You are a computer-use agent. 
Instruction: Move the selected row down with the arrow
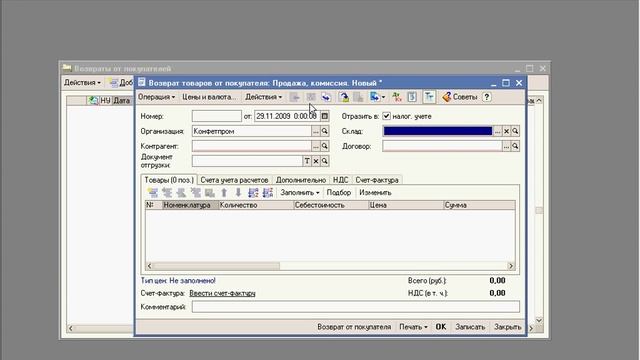tap(238, 193)
